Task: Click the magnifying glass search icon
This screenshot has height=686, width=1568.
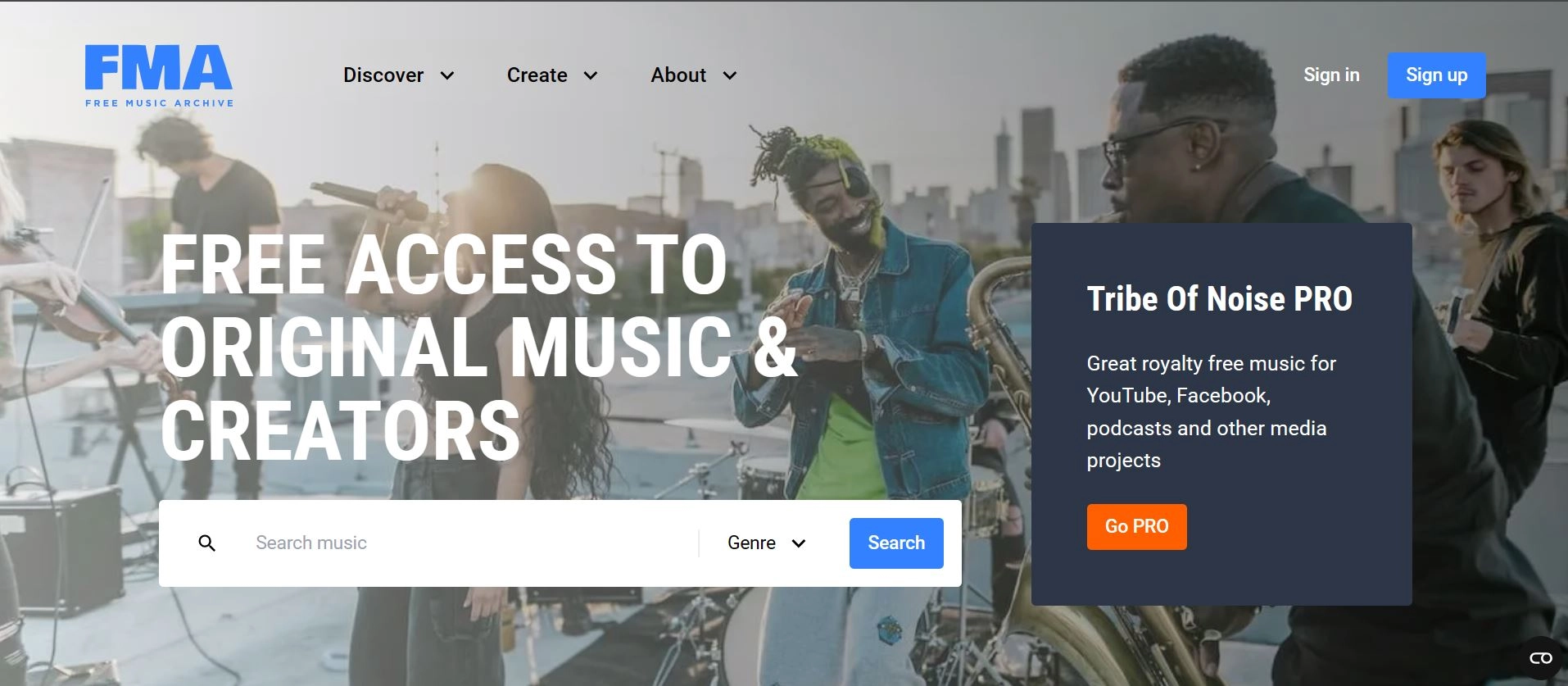Action: point(207,543)
